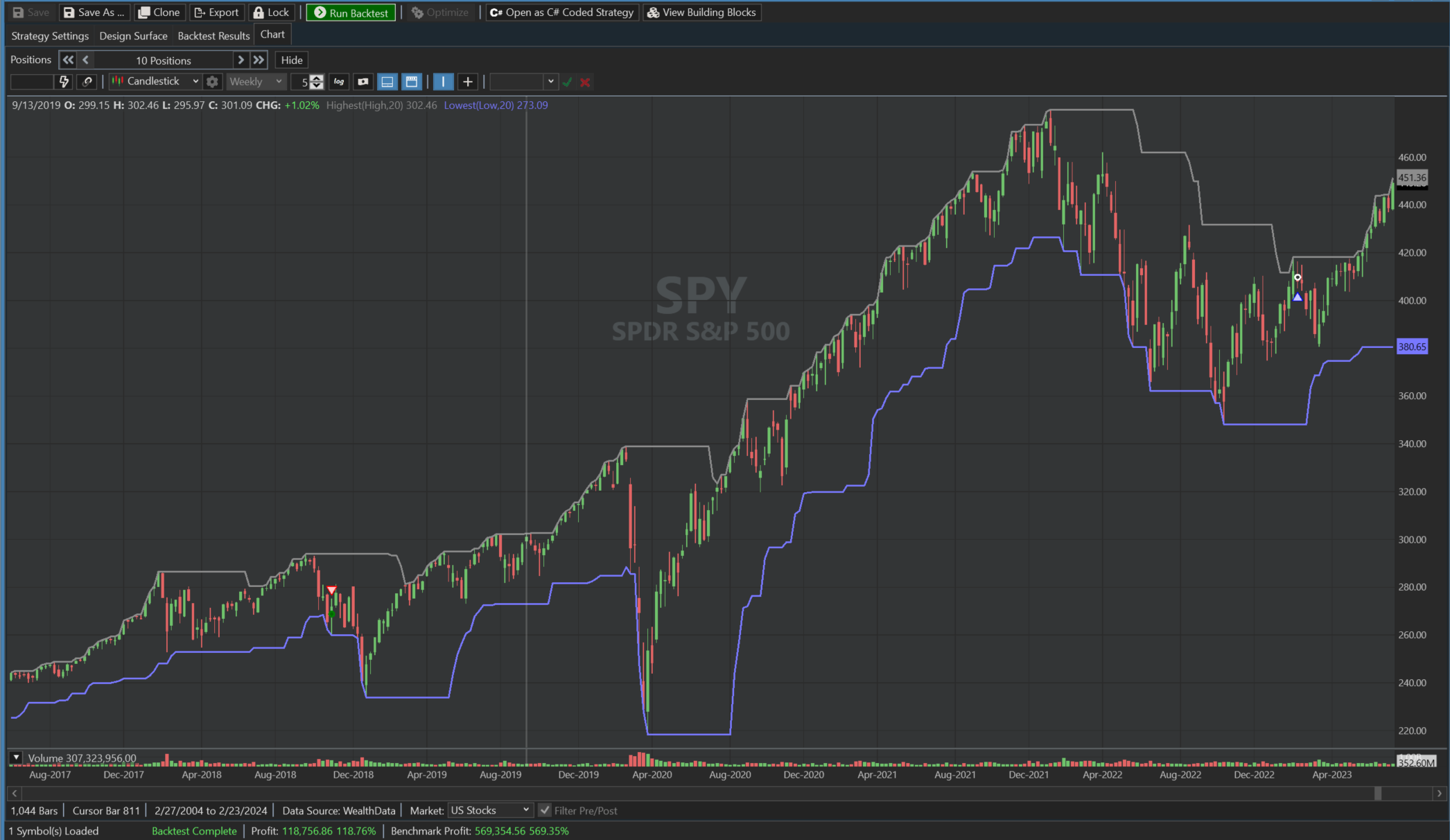Click Benchmark Profit value
Screen dimensions: 1450x840
521,831
